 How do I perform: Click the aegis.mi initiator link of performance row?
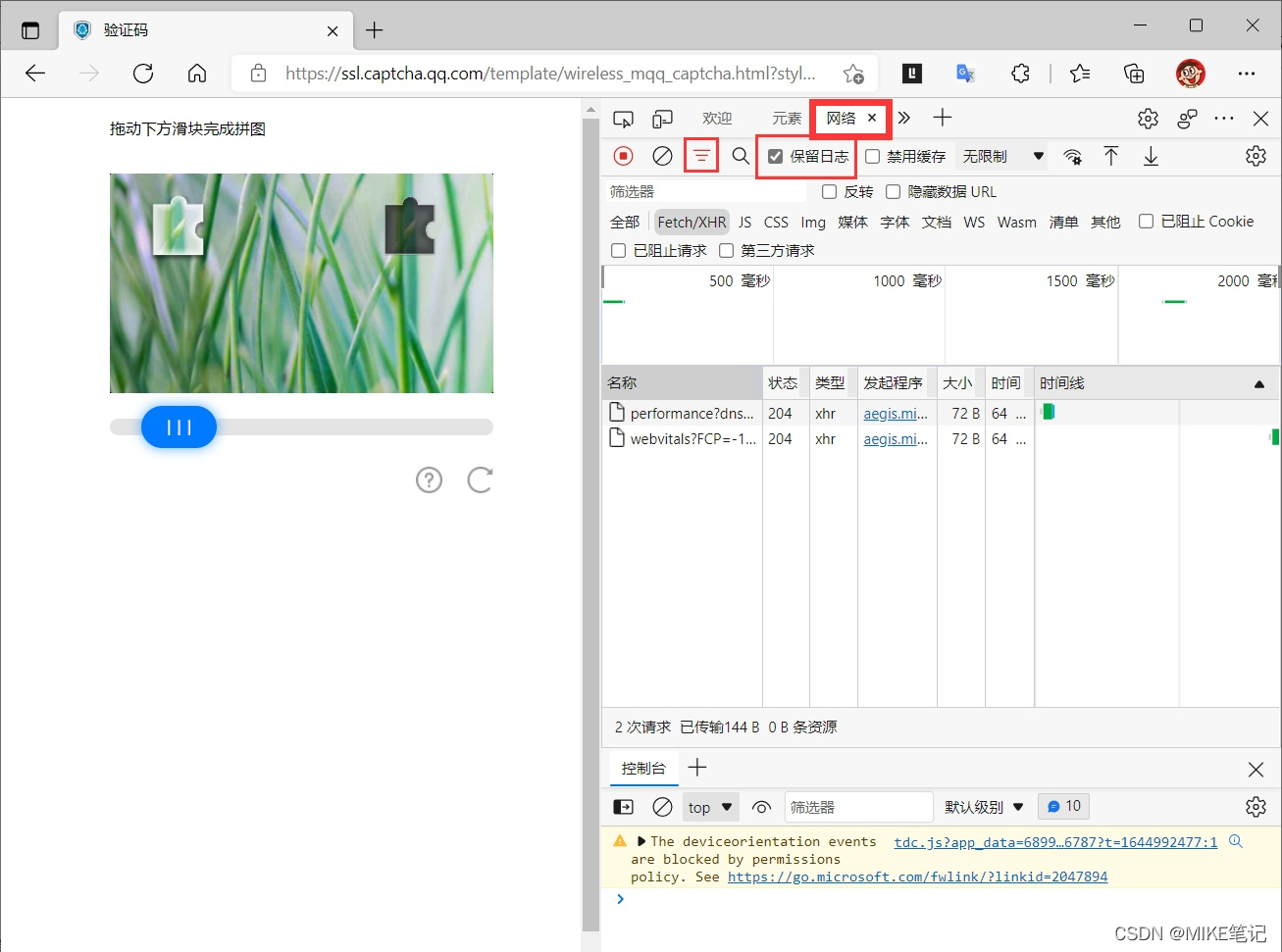pos(896,414)
